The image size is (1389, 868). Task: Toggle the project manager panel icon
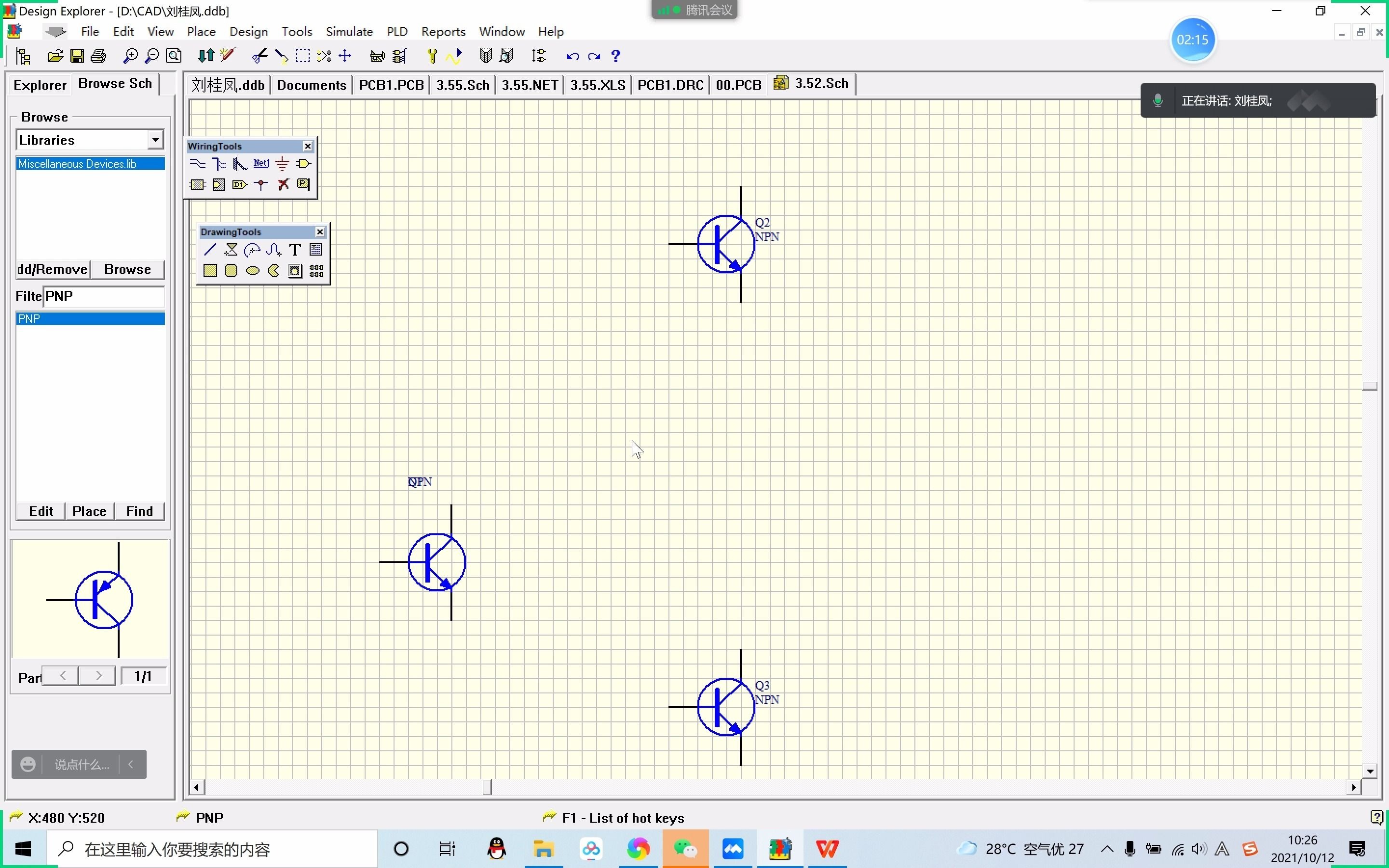pyautogui.click(x=24, y=56)
